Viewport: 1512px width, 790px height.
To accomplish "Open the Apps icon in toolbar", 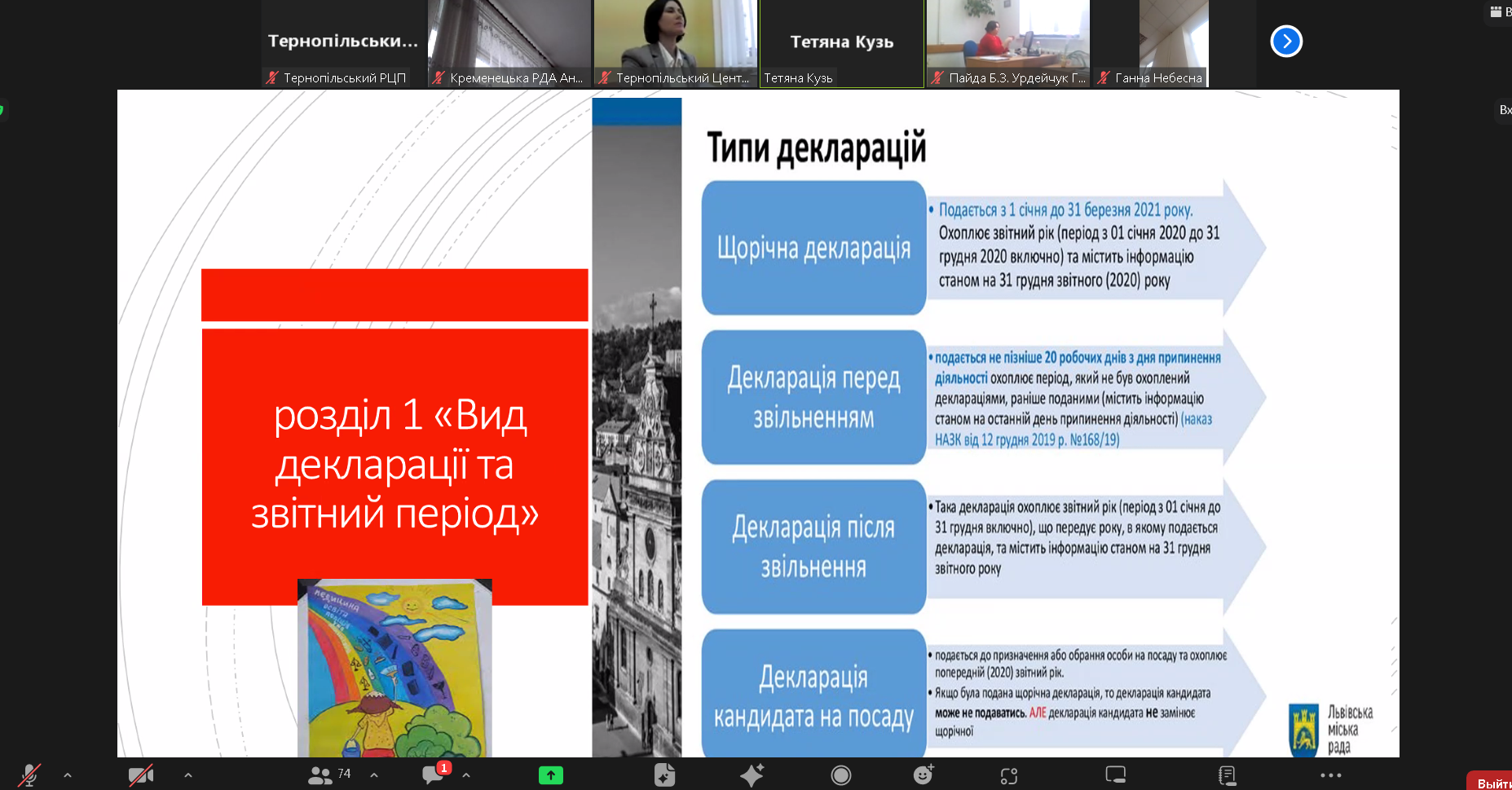I will tap(1009, 776).
